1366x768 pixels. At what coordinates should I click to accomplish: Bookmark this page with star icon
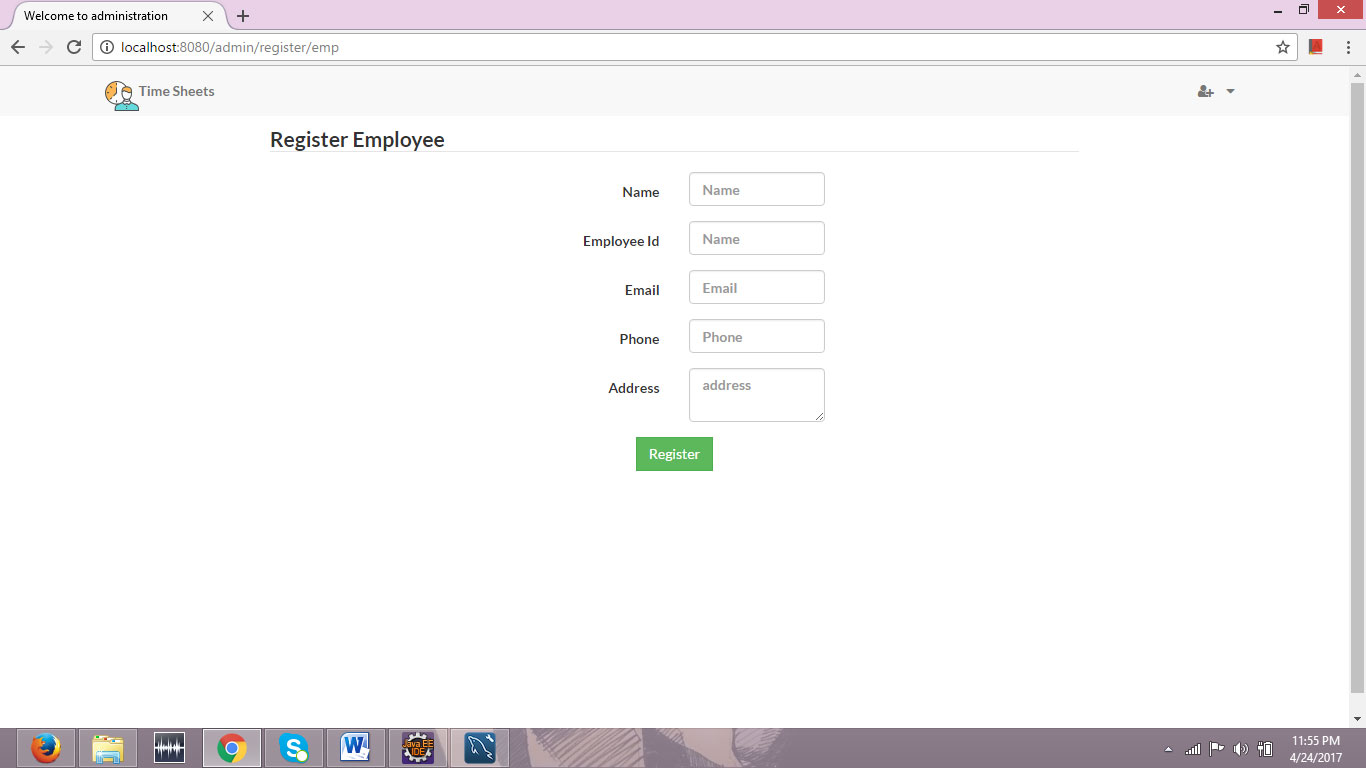coord(1283,47)
